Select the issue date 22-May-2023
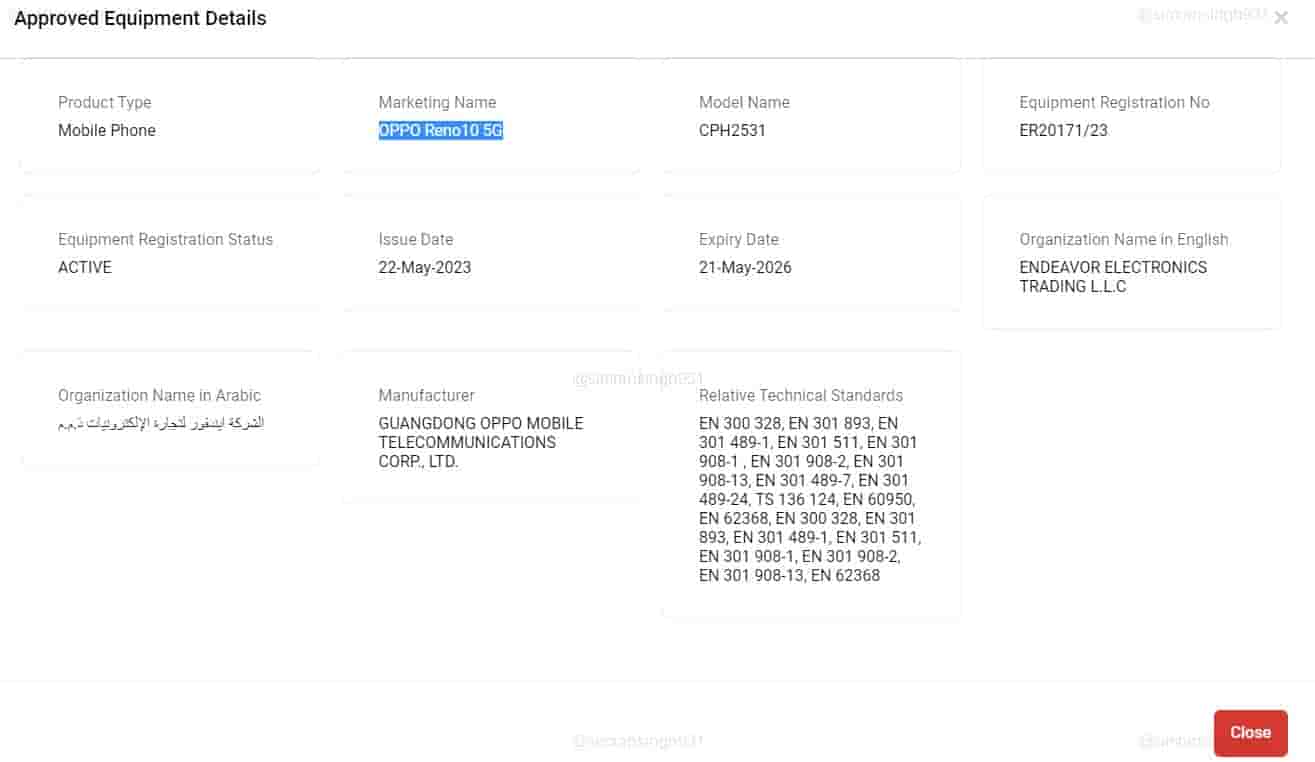Screen dimensions: 1315x762 coord(424,267)
